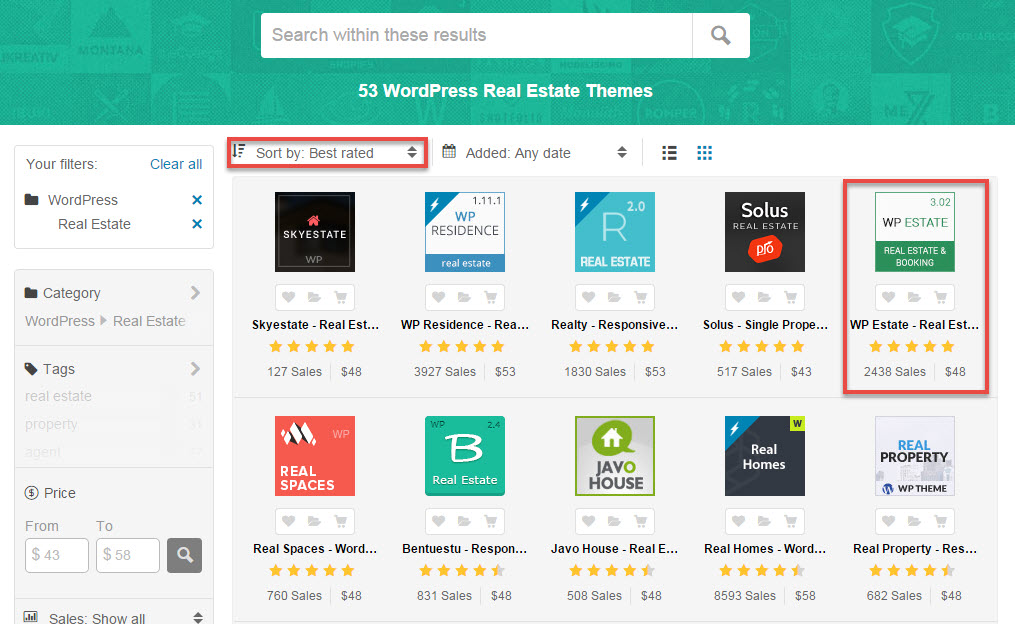Click the search magnifier button in header

click(720, 35)
